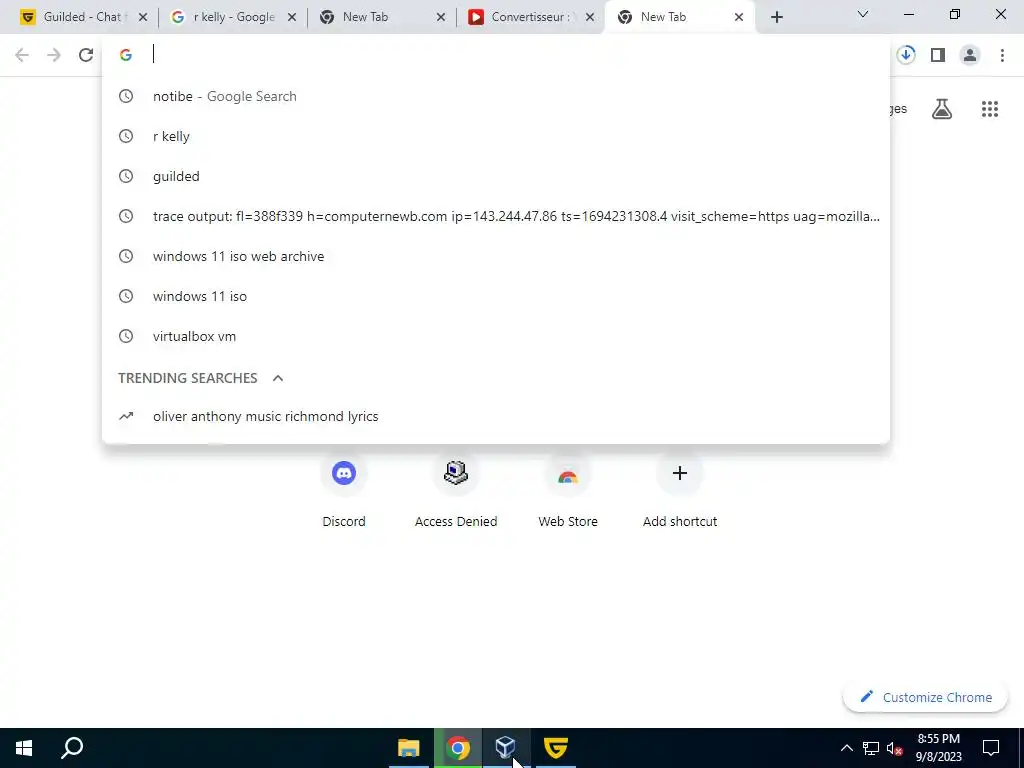Close the r kelly - Google tab
Screen dimensions: 1024x768
[292, 17]
